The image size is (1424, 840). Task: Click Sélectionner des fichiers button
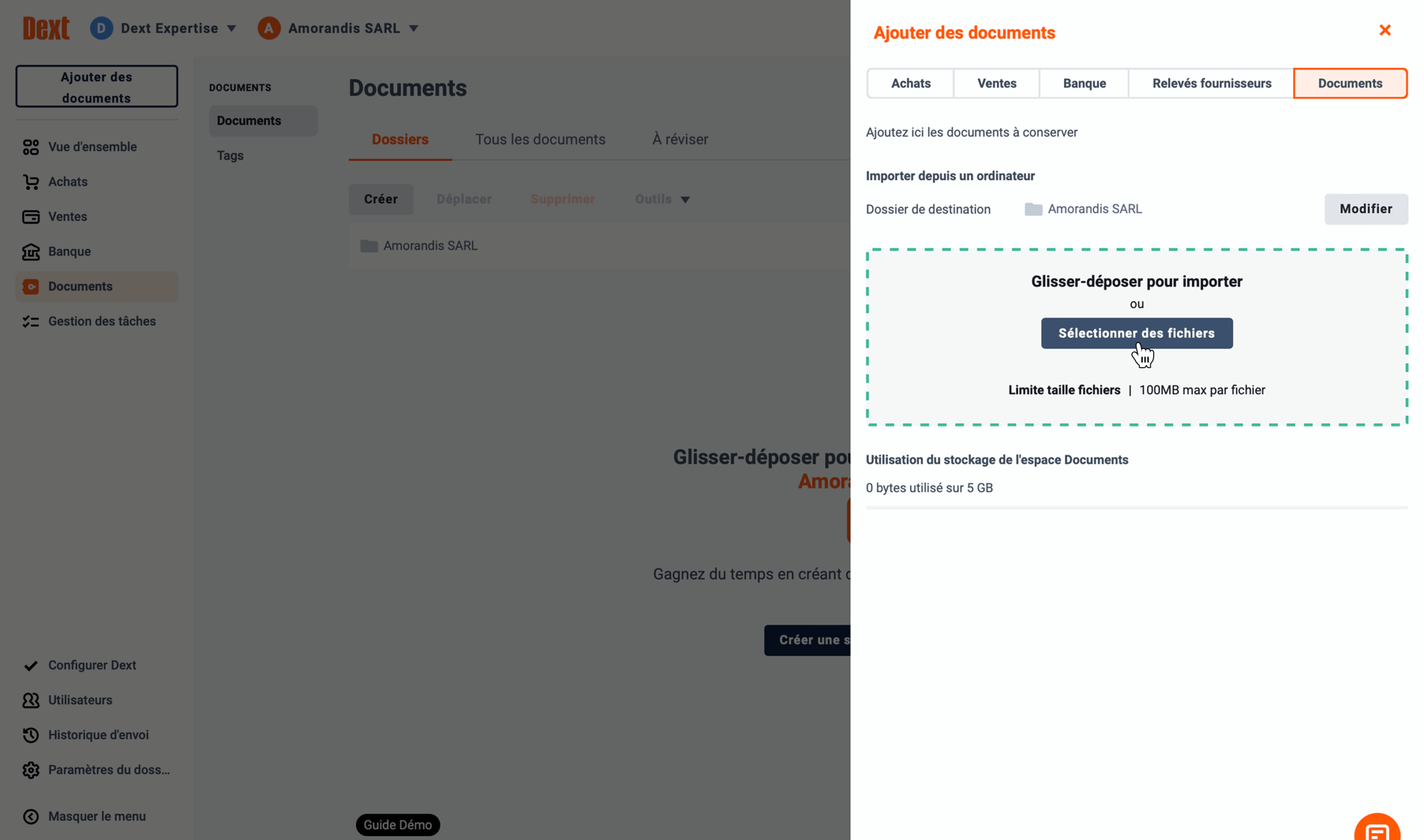click(1136, 333)
